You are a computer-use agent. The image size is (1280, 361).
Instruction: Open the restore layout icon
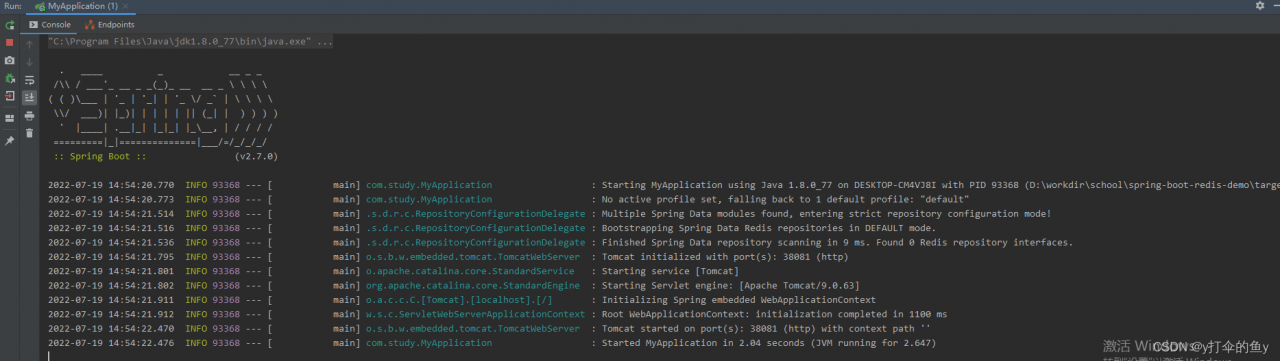pos(10,117)
